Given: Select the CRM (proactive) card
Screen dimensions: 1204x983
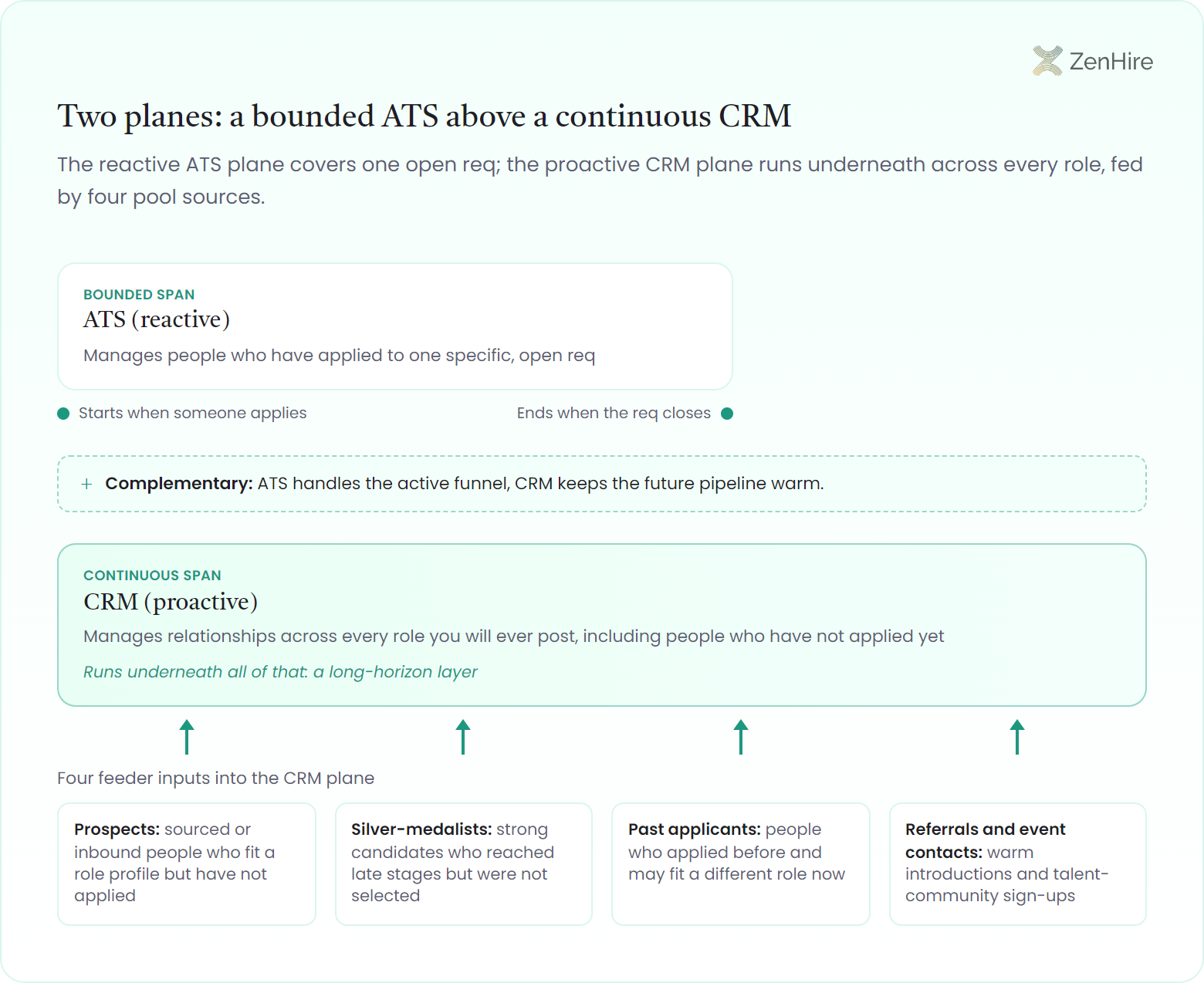Looking at the screenshot, I should tap(602, 625).
